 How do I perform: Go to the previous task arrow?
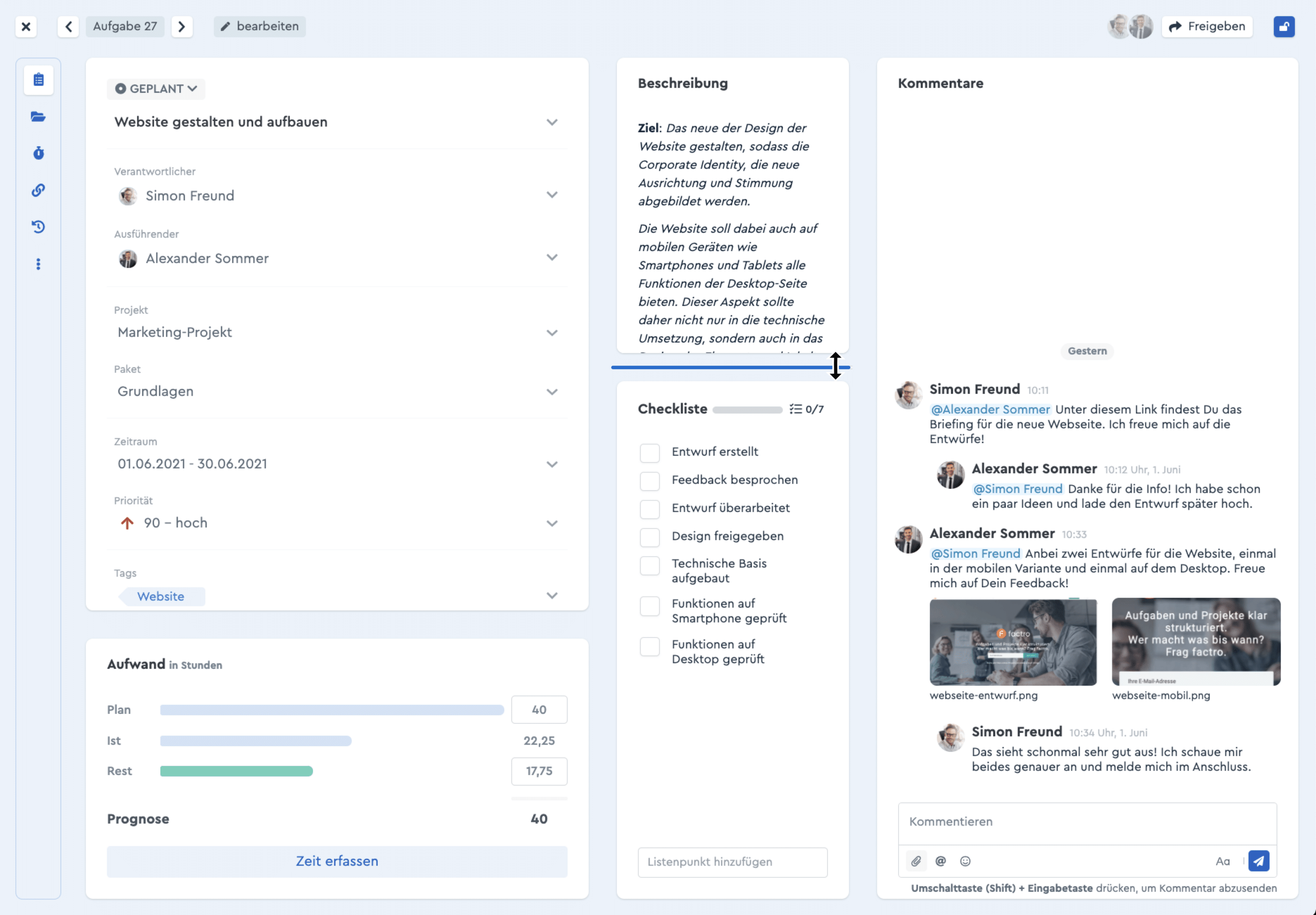pyautogui.click(x=68, y=26)
